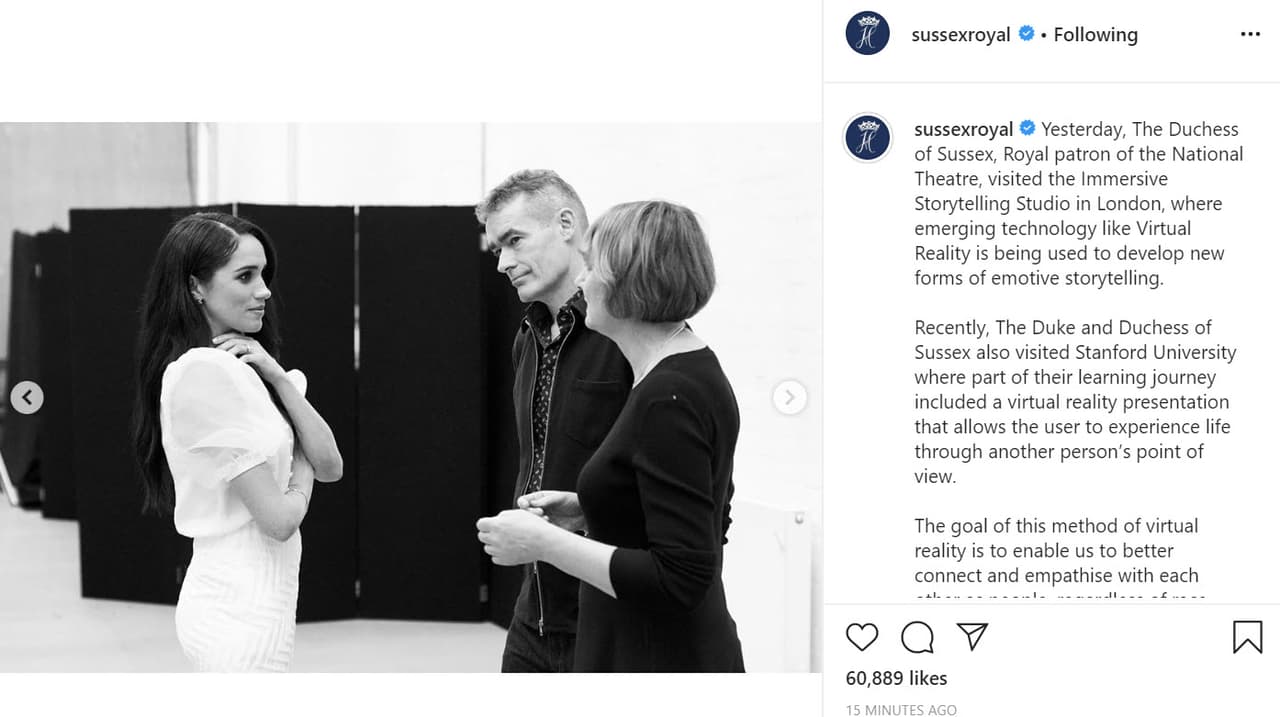Viewport: 1280px width, 717px height.
Task: Go to the next carousel photo
Action: tap(789, 397)
